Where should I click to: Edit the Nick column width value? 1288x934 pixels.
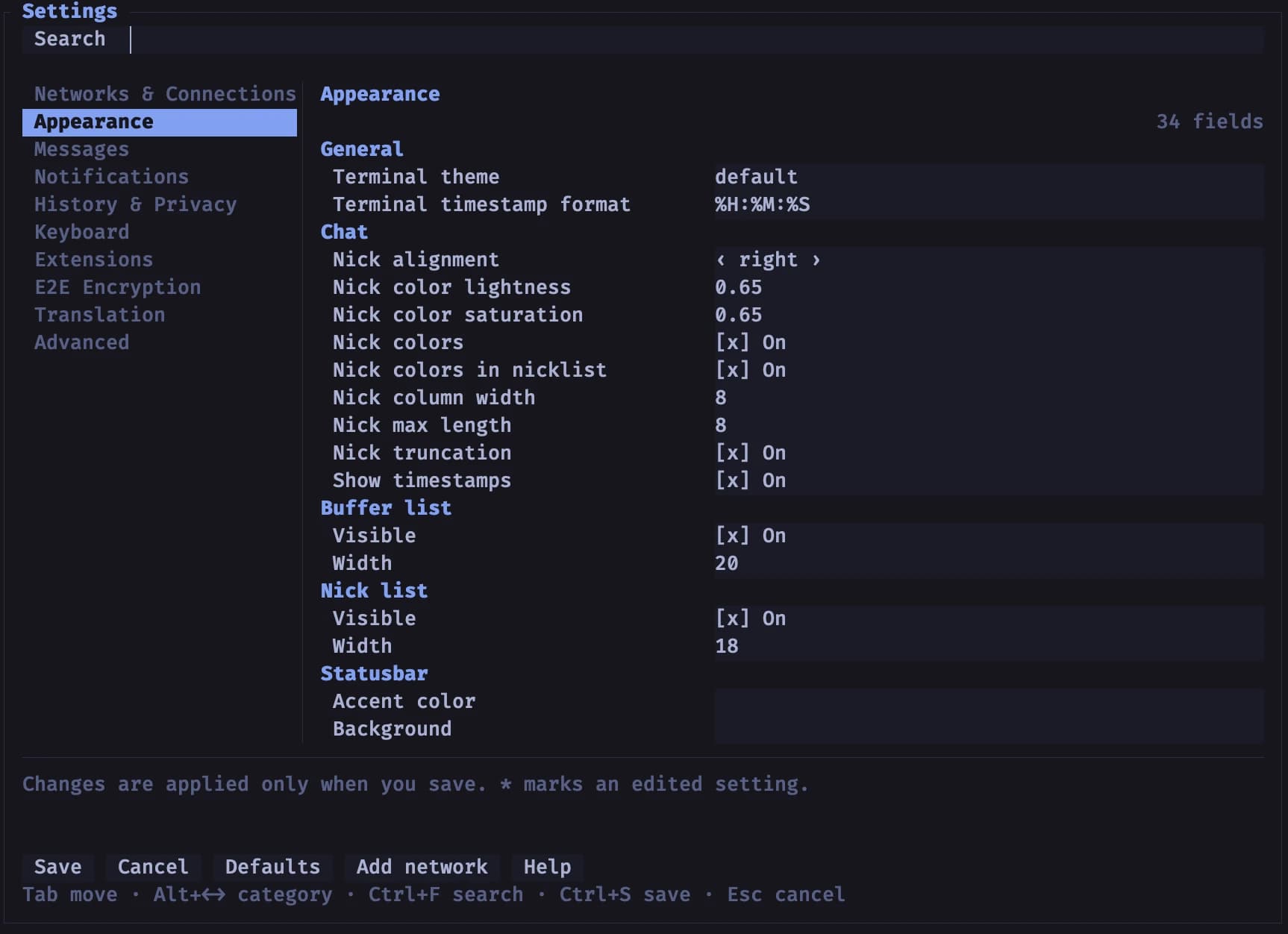[x=989, y=398]
